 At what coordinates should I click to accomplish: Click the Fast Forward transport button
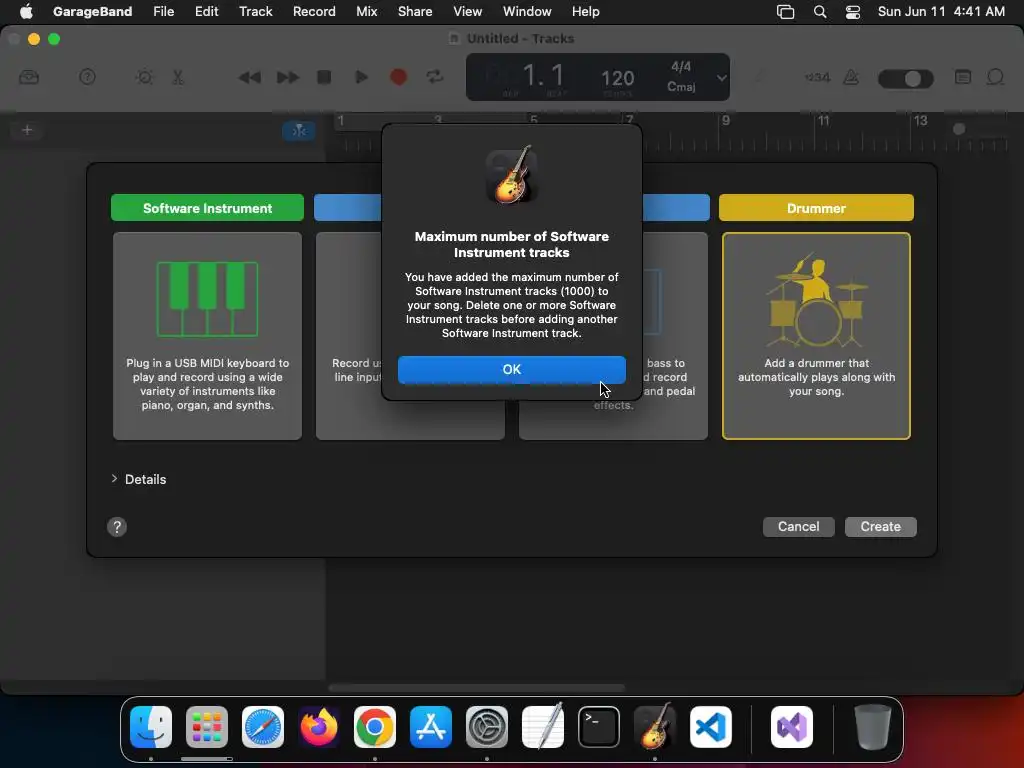(x=287, y=78)
